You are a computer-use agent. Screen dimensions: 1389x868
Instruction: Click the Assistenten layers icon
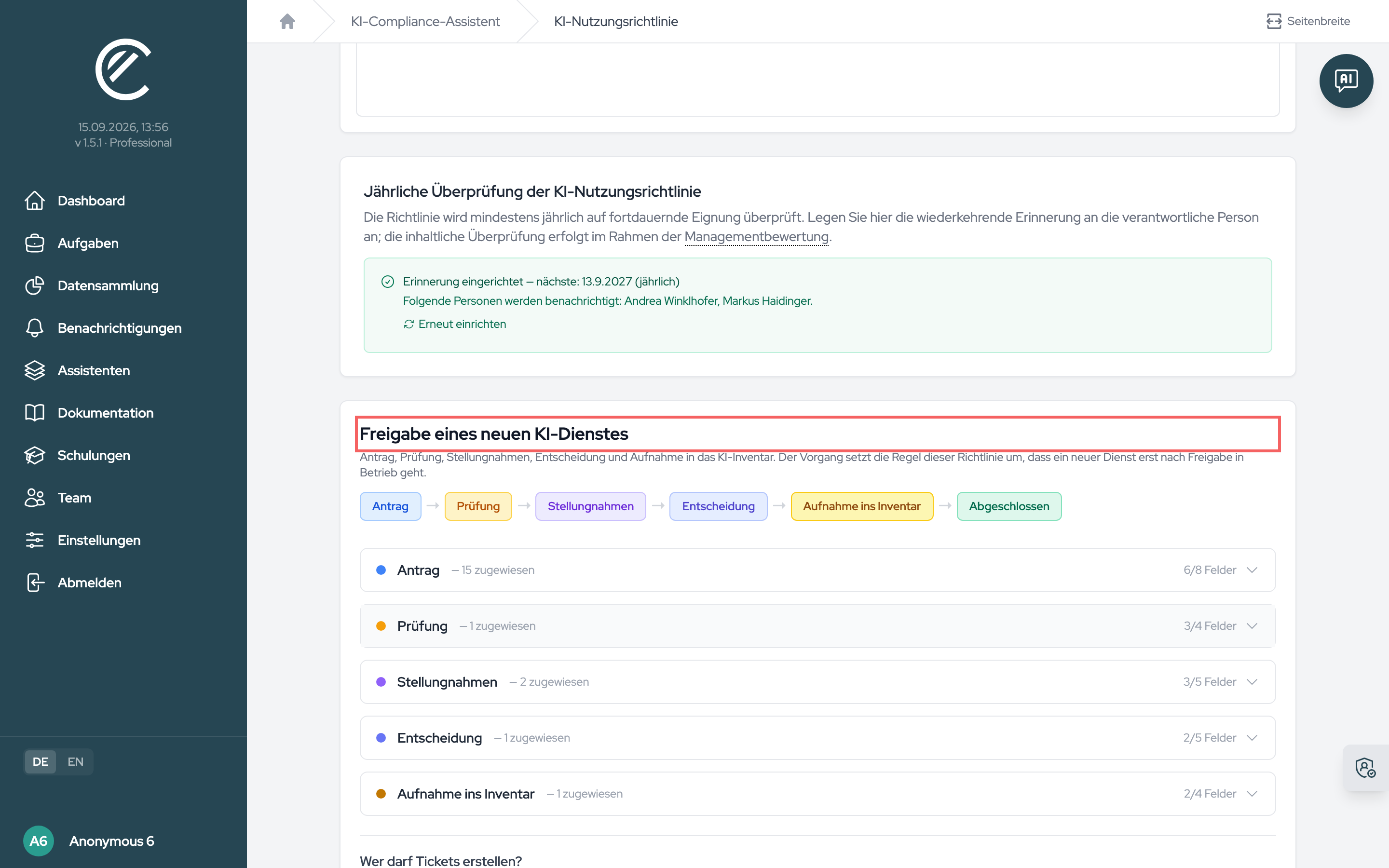coord(34,370)
